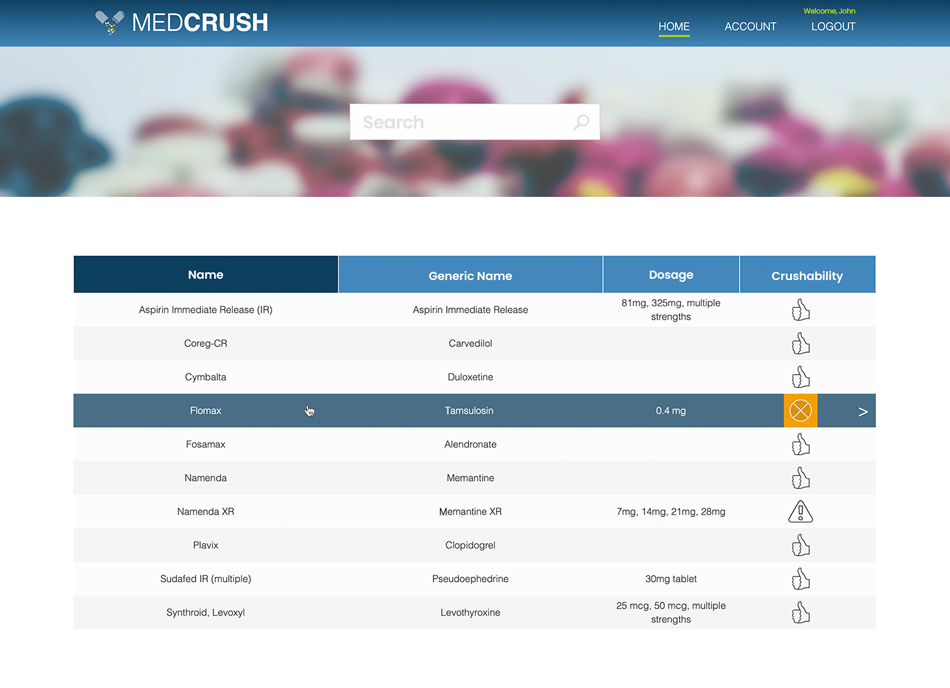Select Logout in the top navigation
This screenshot has width=950, height=688.
point(833,27)
